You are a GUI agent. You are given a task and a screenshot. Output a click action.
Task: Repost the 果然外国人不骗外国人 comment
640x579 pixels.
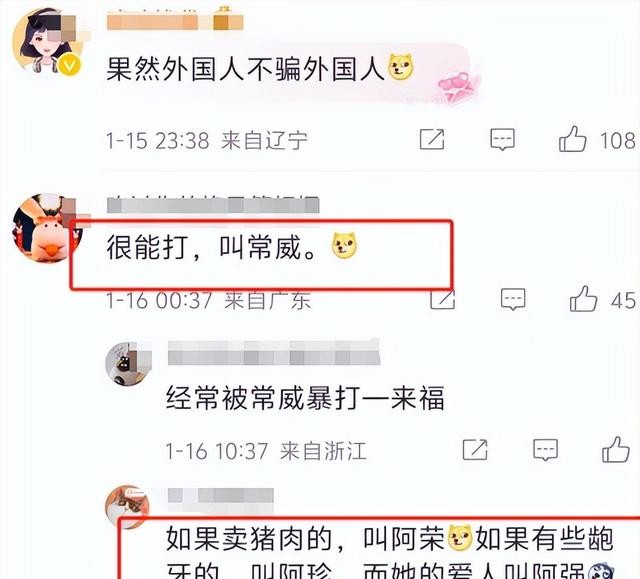(x=432, y=139)
